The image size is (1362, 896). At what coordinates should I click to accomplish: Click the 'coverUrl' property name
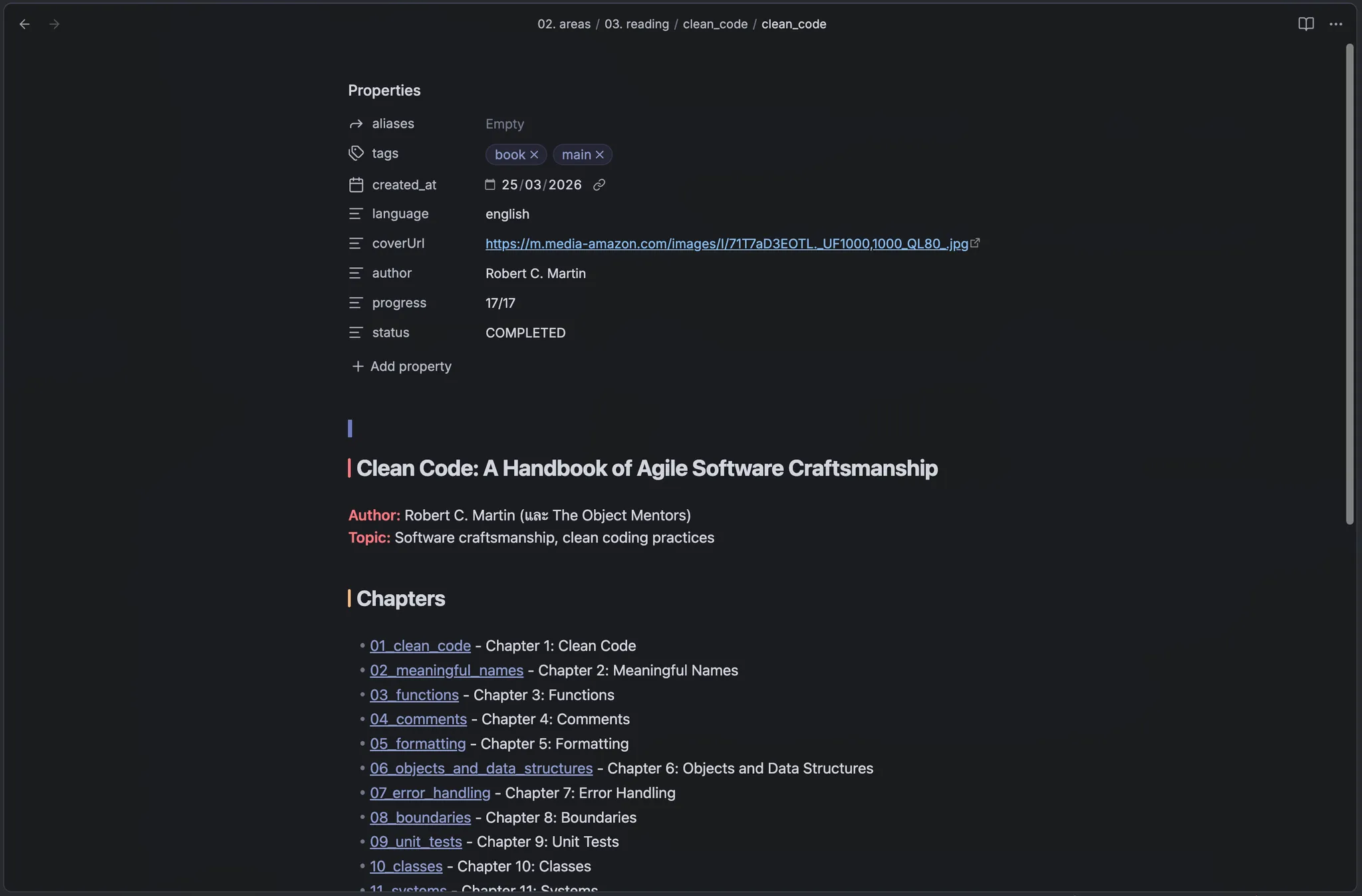tap(398, 244)
